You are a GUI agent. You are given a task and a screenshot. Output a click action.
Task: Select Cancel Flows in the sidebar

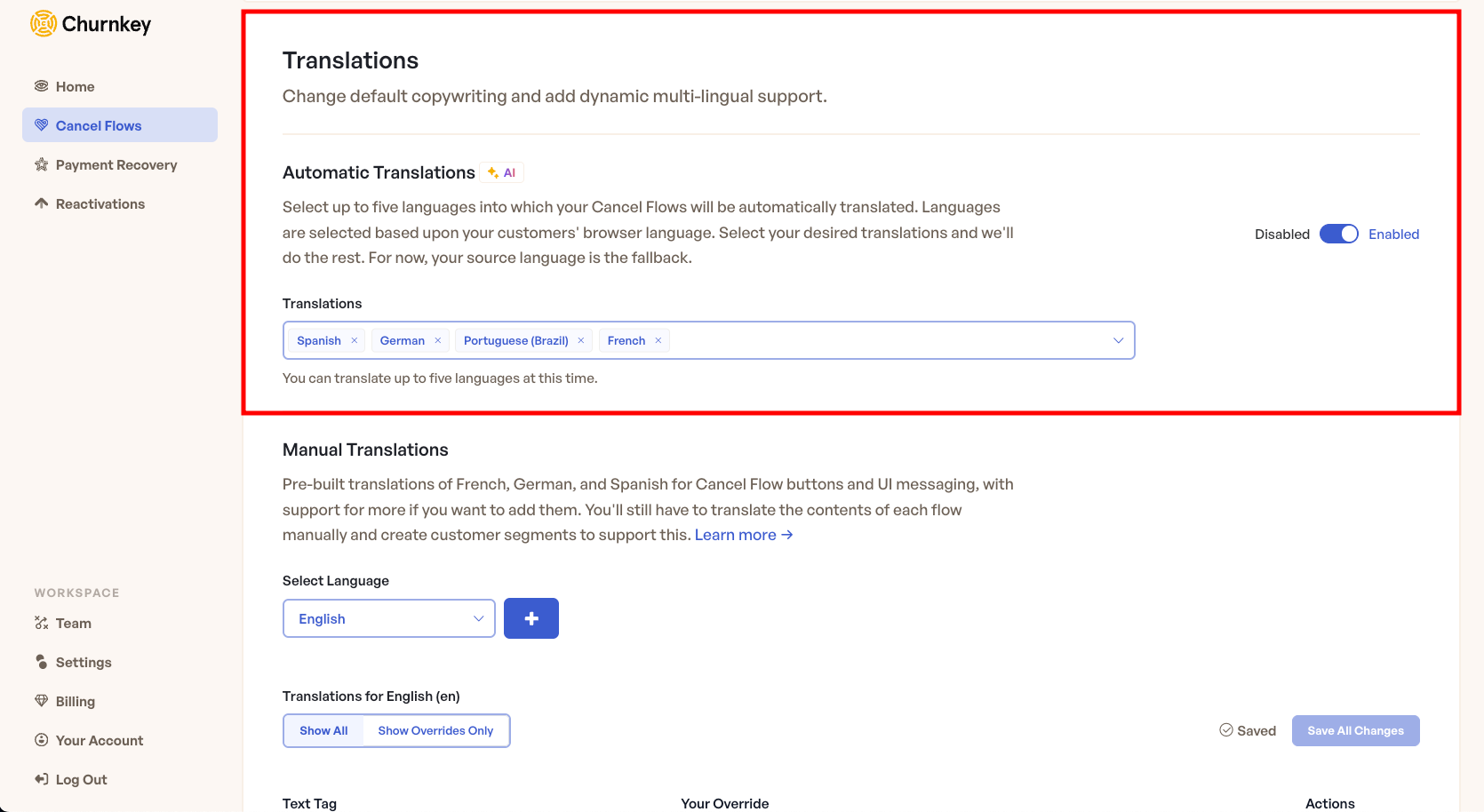pos(98,125)
